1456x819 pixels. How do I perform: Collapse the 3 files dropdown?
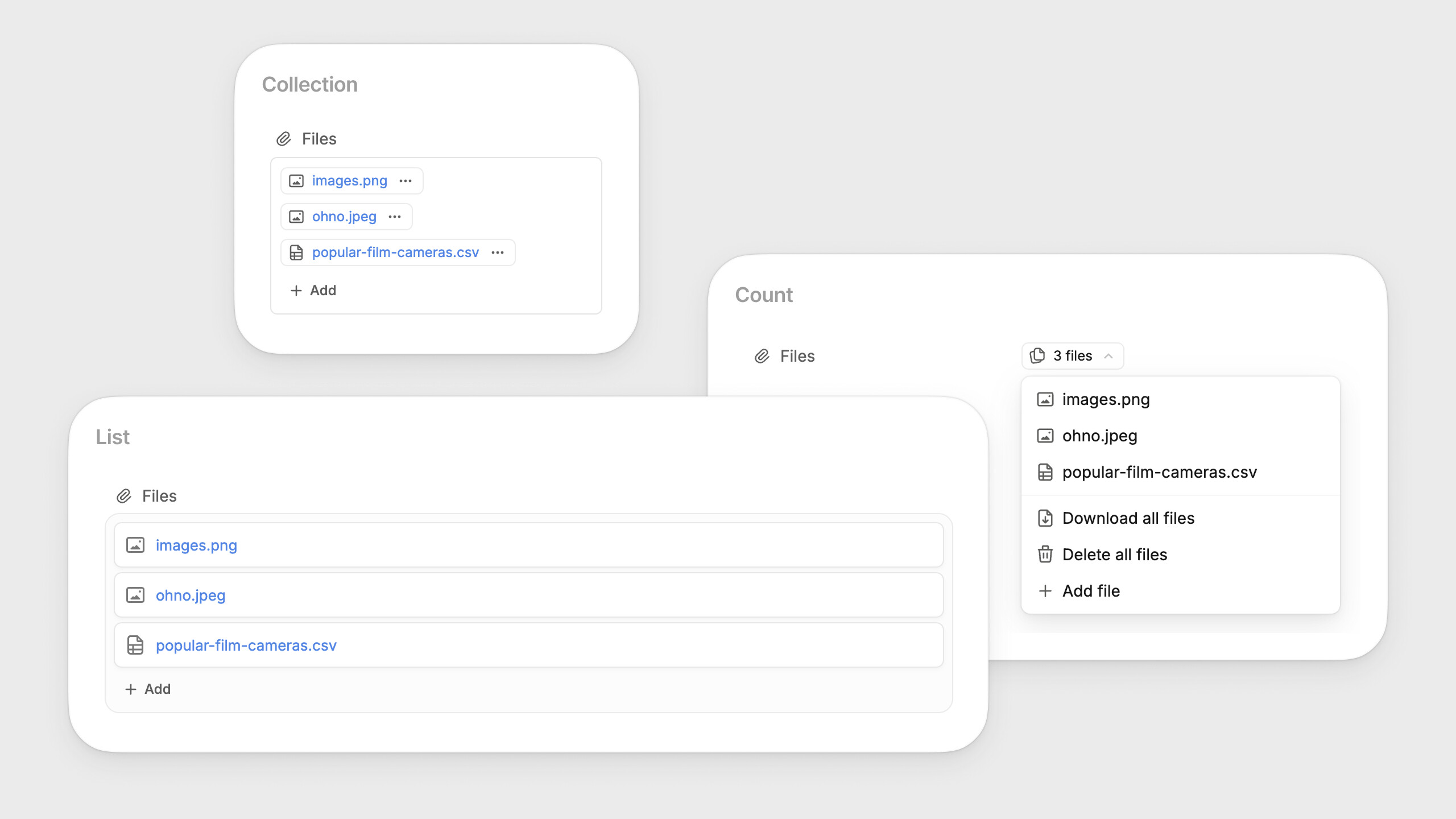[1072, 356]
